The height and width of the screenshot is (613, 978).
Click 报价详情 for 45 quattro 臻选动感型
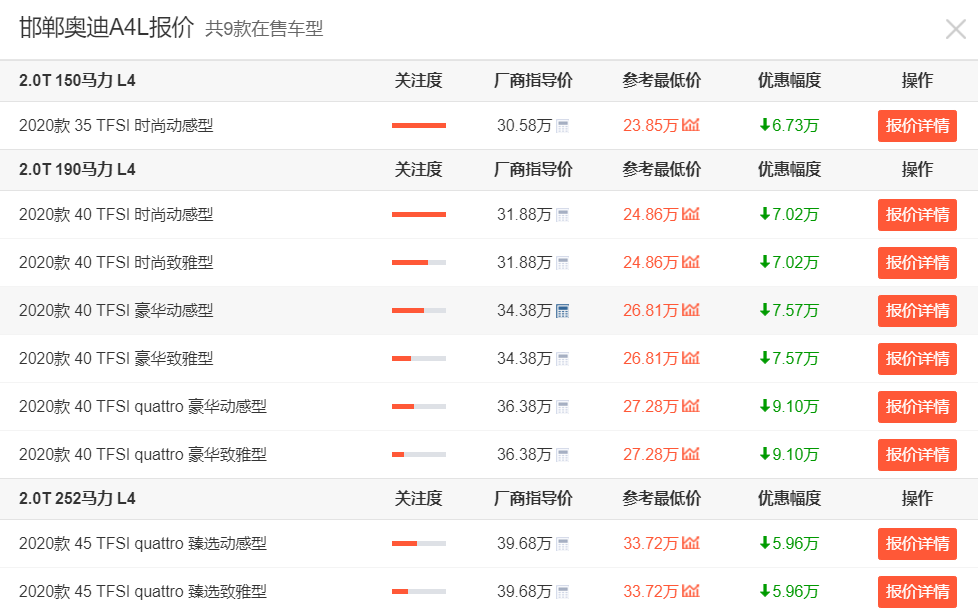click(x=917, y=544)
